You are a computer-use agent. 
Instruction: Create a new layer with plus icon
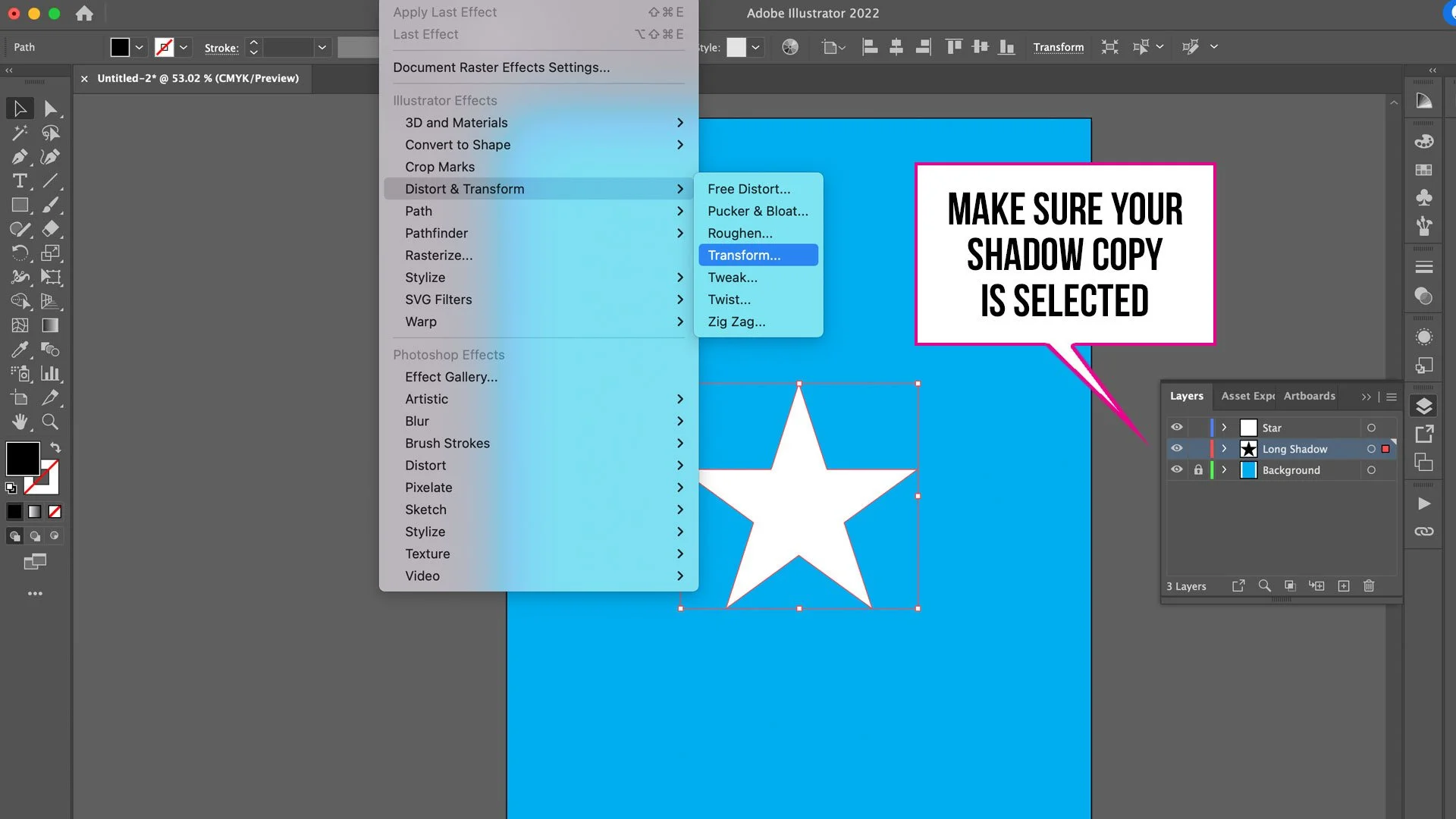click(1344, 586)
